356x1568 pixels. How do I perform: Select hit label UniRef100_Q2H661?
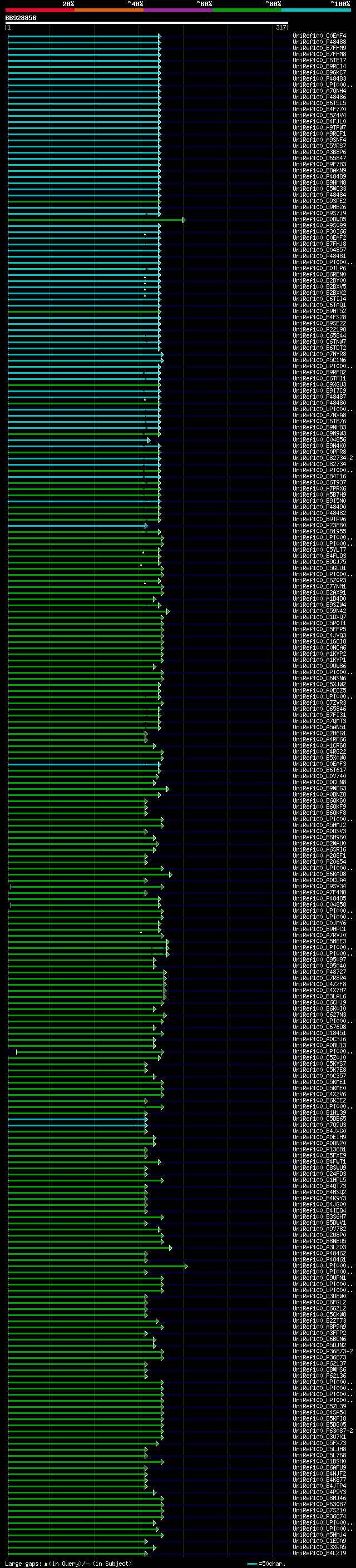319,734
